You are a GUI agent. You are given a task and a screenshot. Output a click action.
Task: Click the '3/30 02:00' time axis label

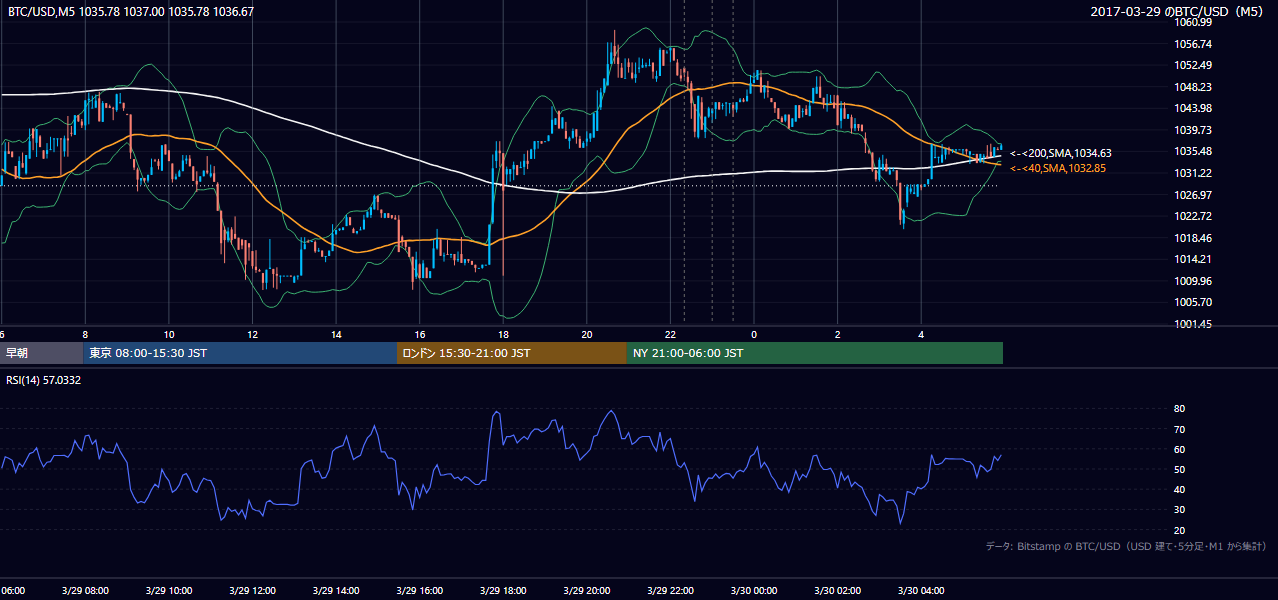pos(837,591)
